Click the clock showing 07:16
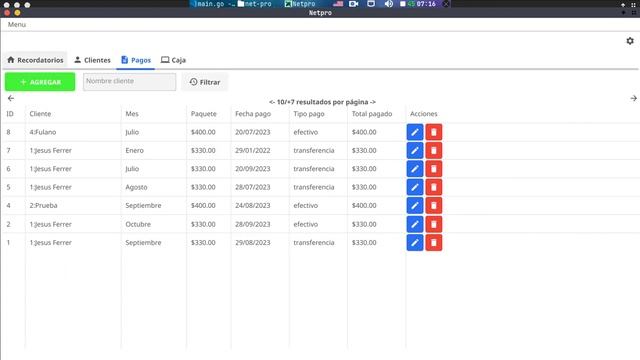 click(x=426, y=4)
